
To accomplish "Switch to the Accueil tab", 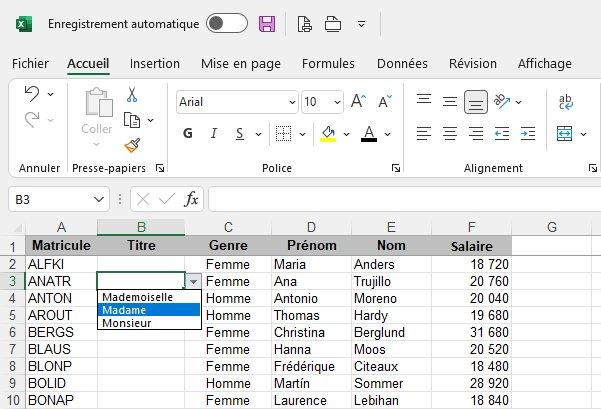I will pyautogui.click(x=88, y=64).
